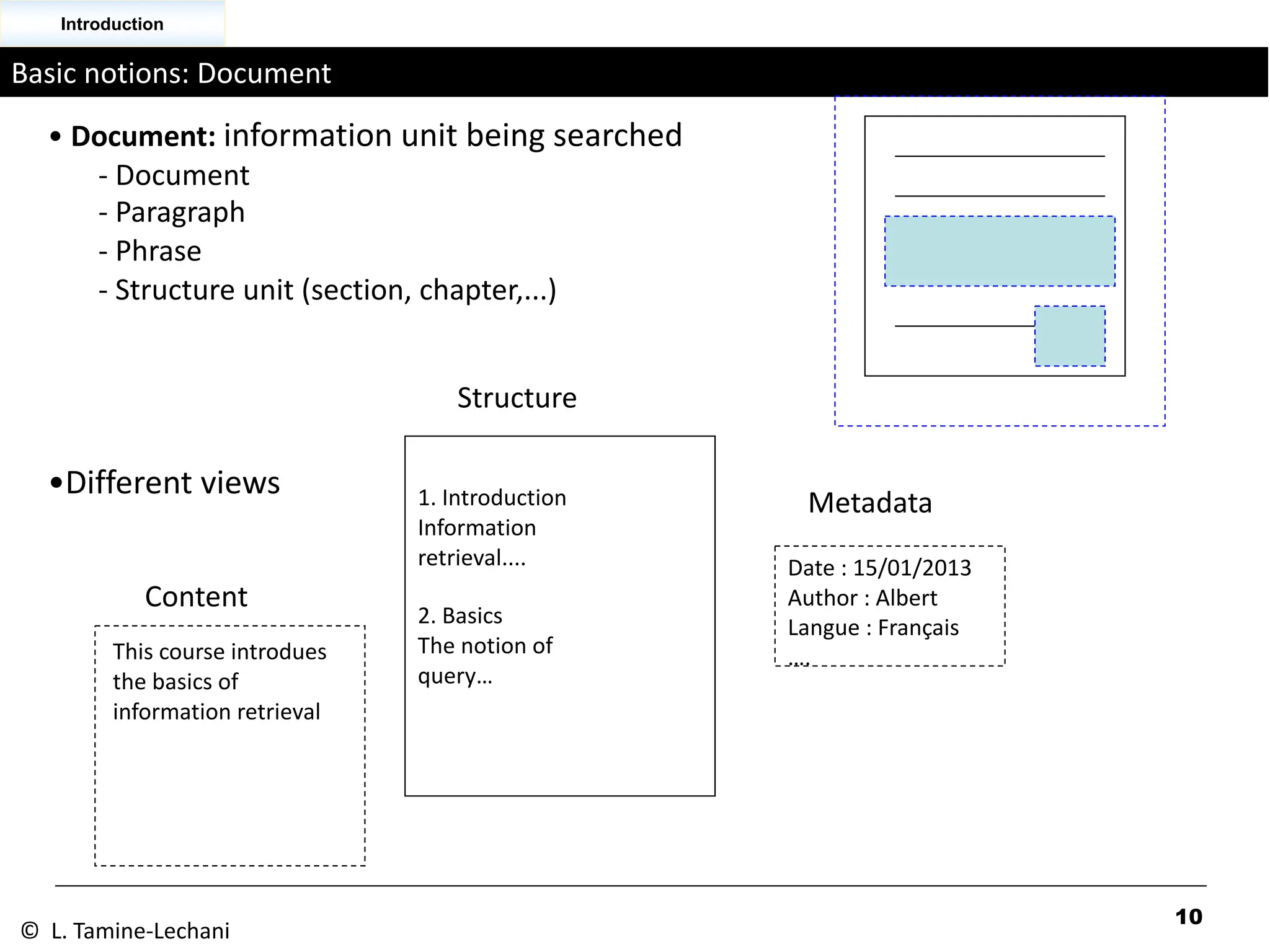1270x952 pixels.
Task: Click the Structure unit (section, chapter,...) item
Action: point(327,290)
